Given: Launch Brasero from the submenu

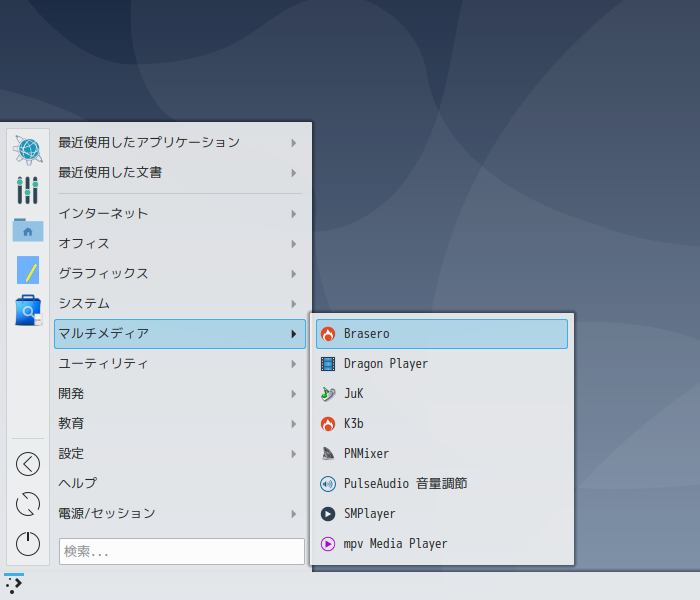Looking at the screenshot, I should click(442, 334).
